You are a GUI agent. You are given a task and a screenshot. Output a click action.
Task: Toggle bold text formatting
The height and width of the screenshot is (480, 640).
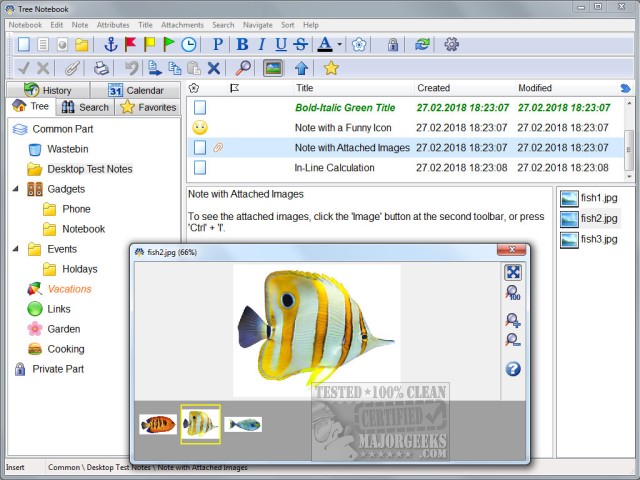242,45
